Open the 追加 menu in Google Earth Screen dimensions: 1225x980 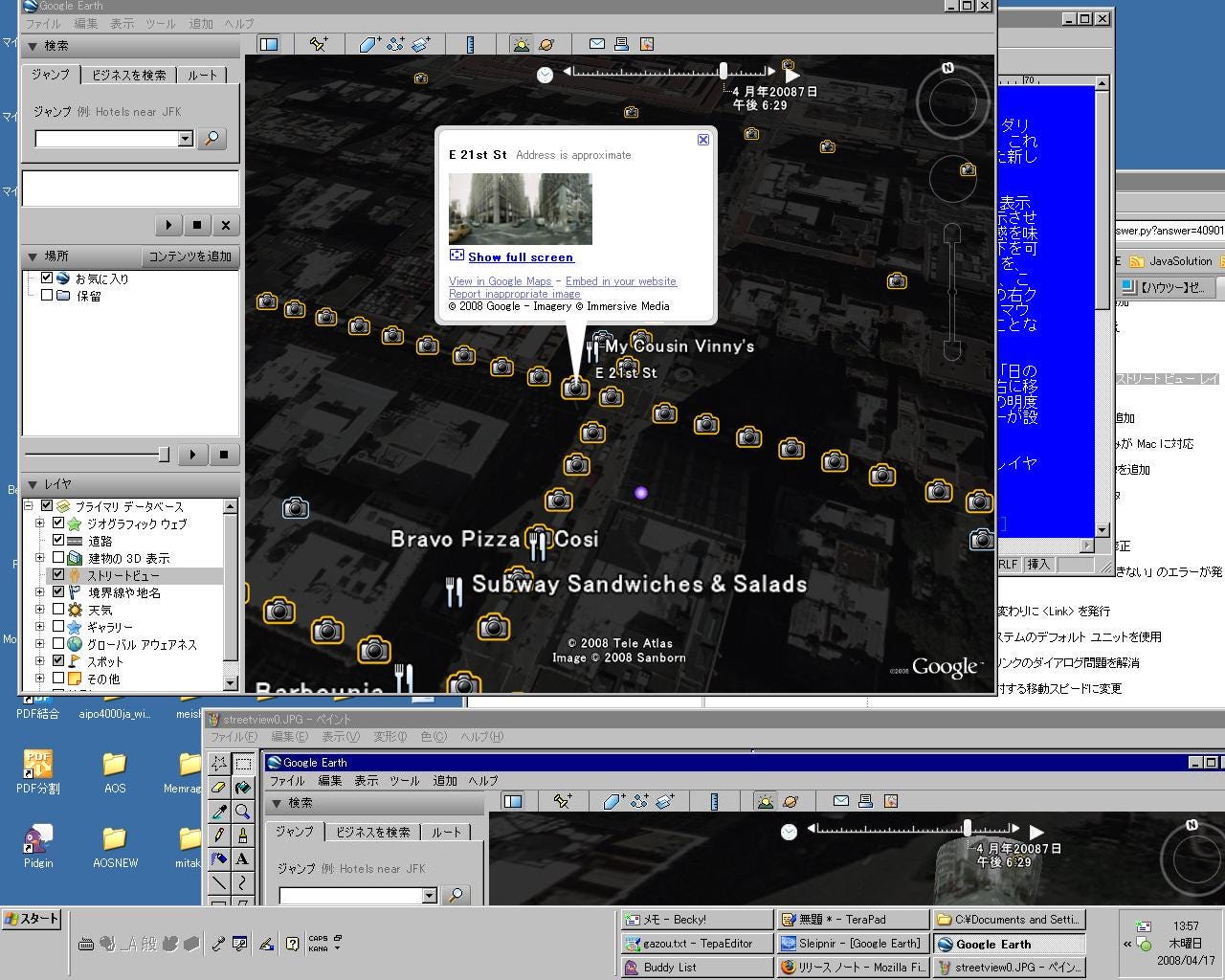coord(201,23)
